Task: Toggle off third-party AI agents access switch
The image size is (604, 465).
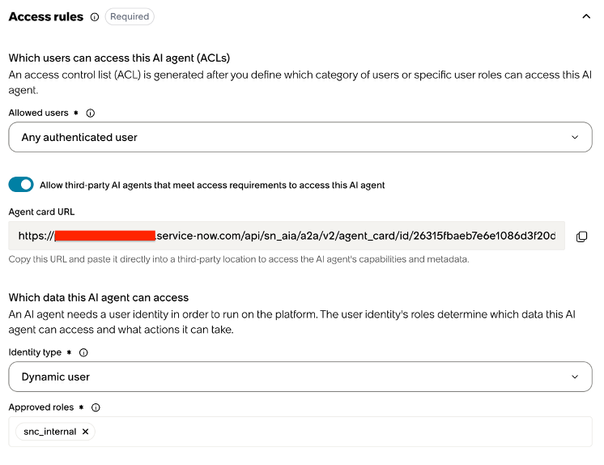Action: (x=21, y=185)
